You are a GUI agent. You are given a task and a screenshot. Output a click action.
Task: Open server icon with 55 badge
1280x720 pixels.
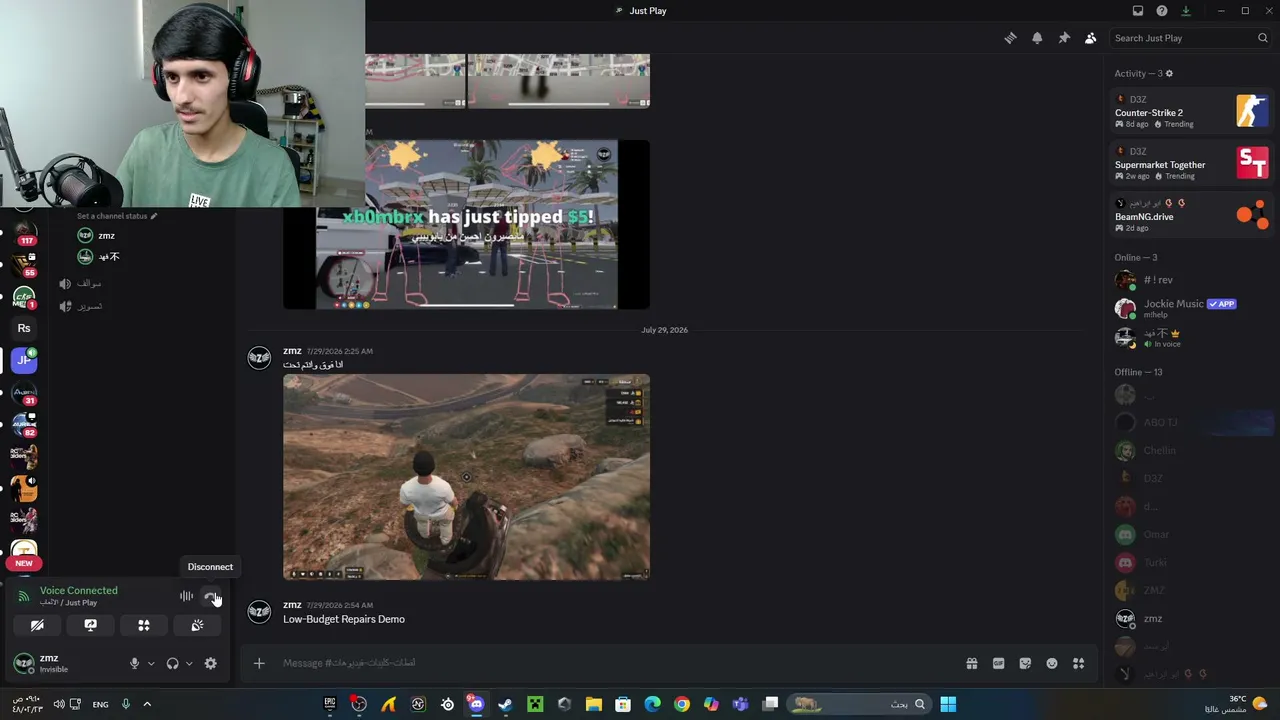tap(24, 265)
